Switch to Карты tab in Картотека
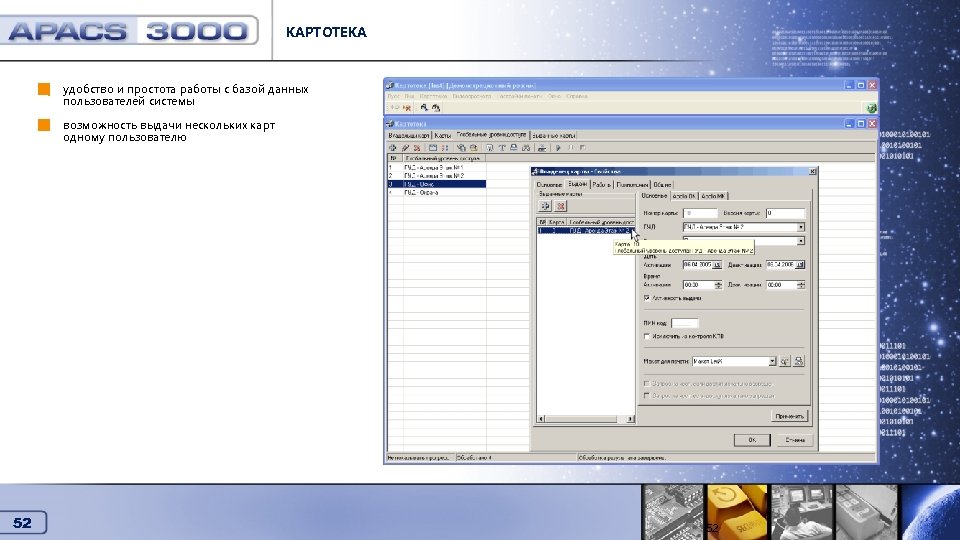 click(443, 135)
